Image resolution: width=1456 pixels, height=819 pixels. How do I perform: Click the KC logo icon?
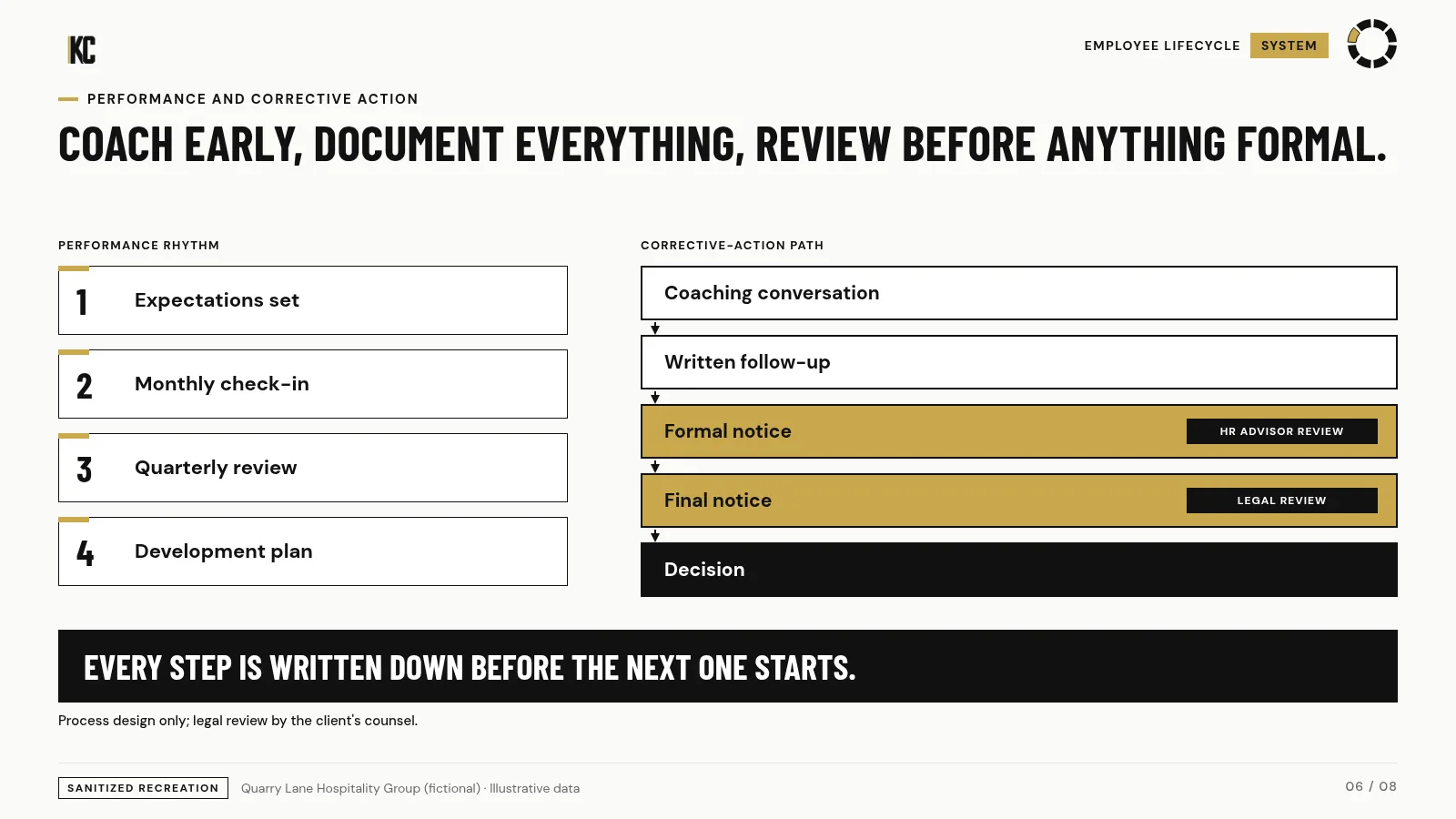click(82, 50)
